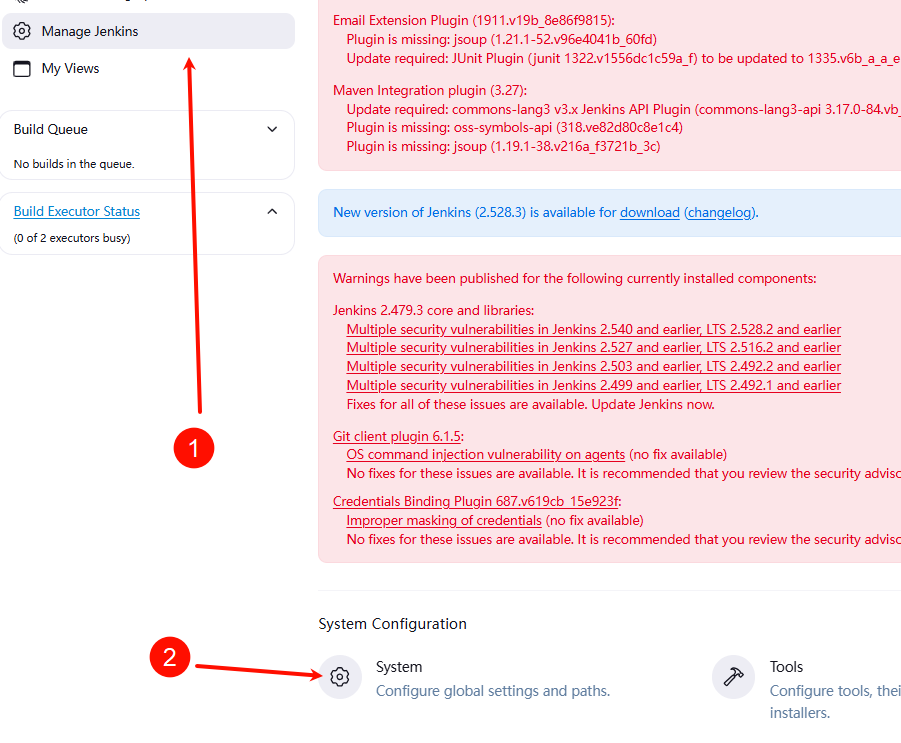This screenshot has height=743, width=901.
Task: Open Tools hammer icon
Action: 733,677
